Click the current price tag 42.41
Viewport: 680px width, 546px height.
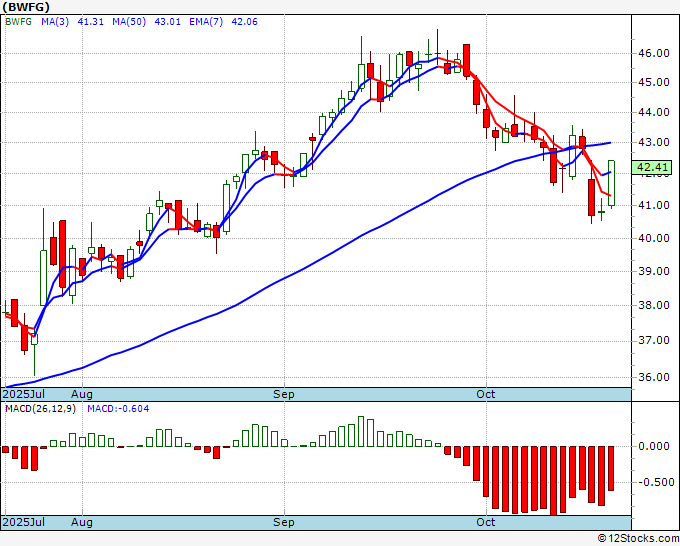(652, 167)
